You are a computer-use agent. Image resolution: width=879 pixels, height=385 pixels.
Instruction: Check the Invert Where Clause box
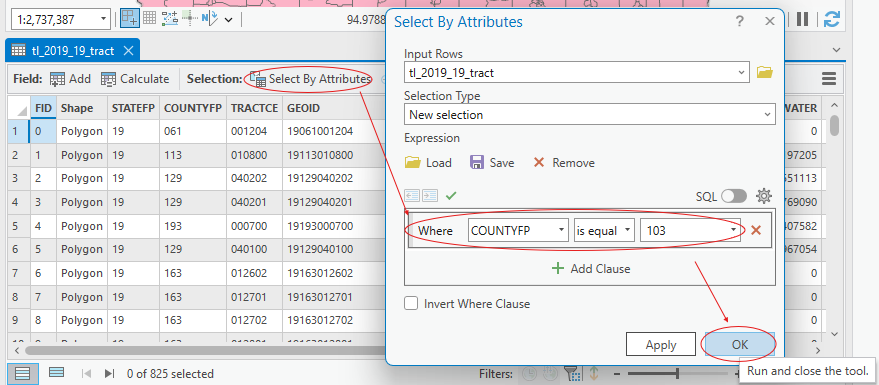[411, 304]
